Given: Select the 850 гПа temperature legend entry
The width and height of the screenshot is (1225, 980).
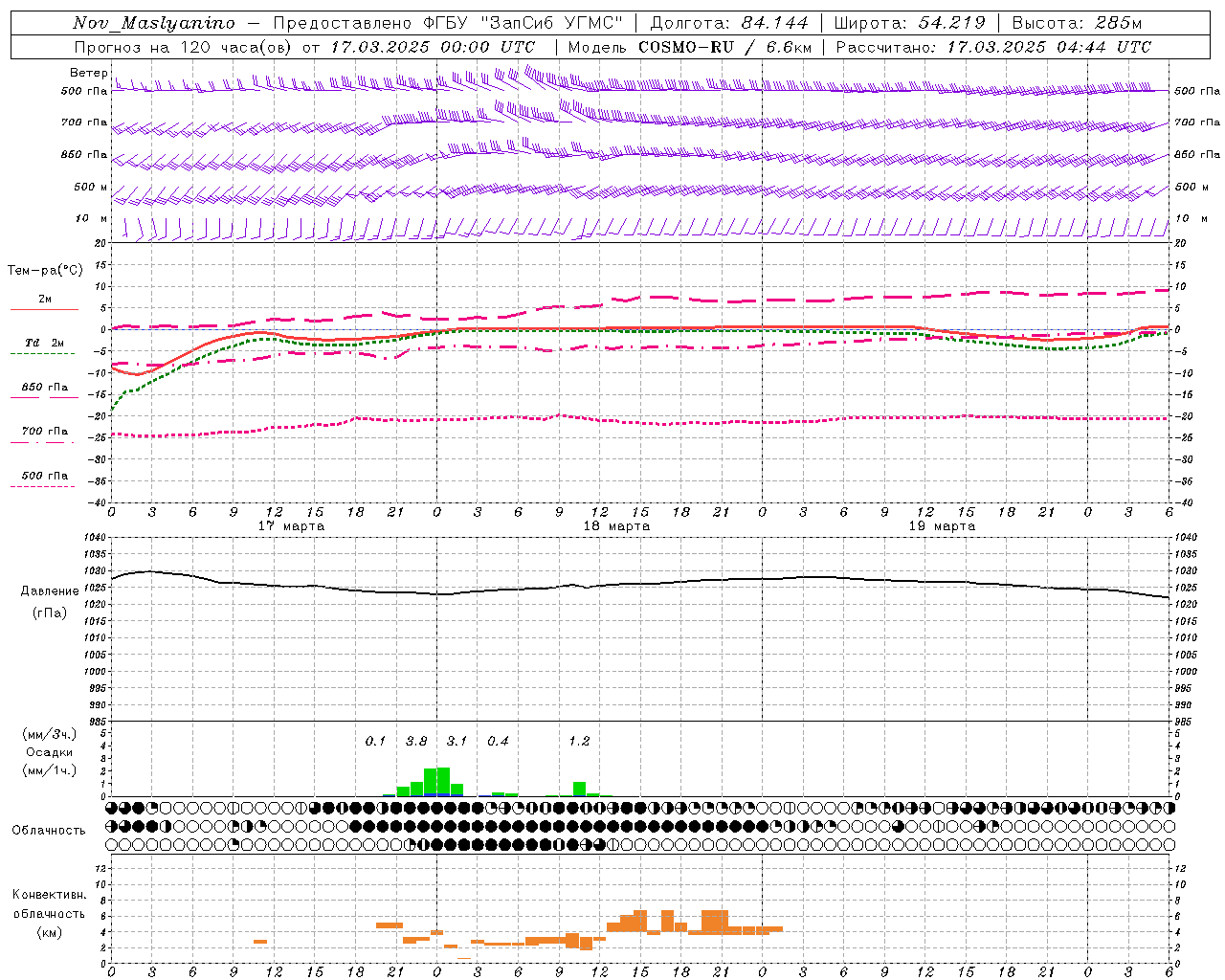Looking at the screenshot, I should pyautogui.click(x=45, y=388).
